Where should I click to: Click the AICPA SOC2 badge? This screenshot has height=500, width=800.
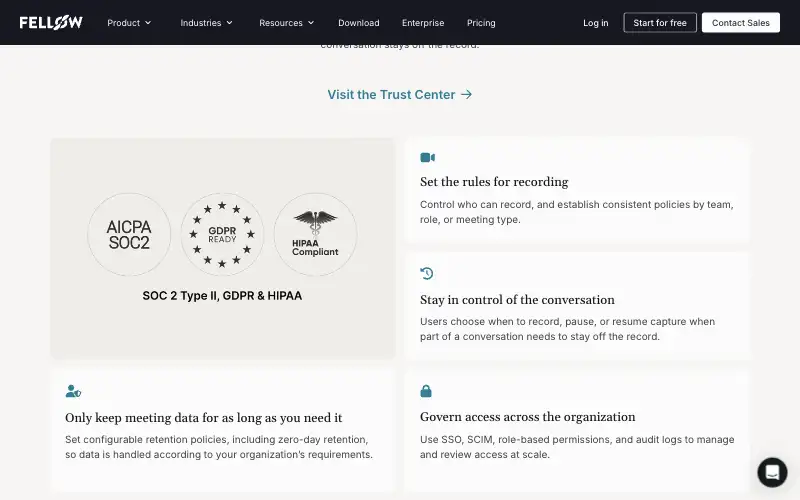[x=129, y=234]
